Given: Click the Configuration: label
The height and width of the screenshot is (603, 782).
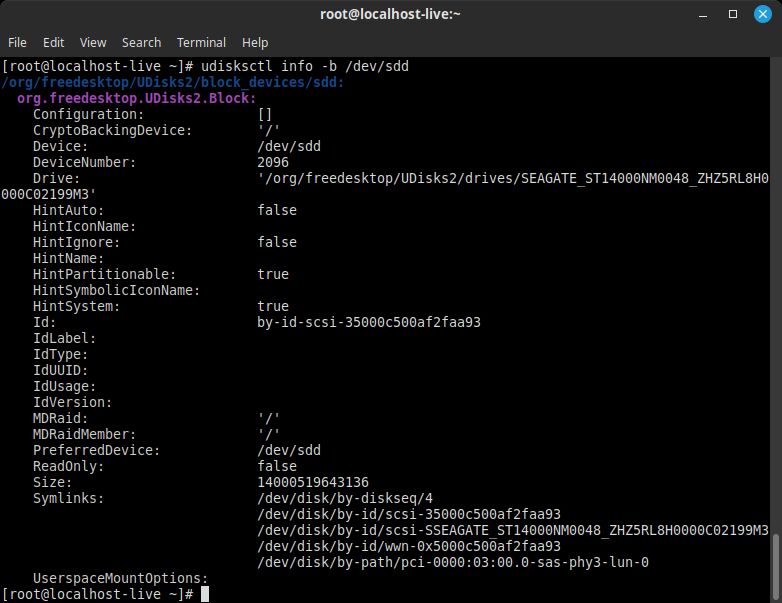Looking at the screenshot, I should pyautogui.click(x=88, y=114).
